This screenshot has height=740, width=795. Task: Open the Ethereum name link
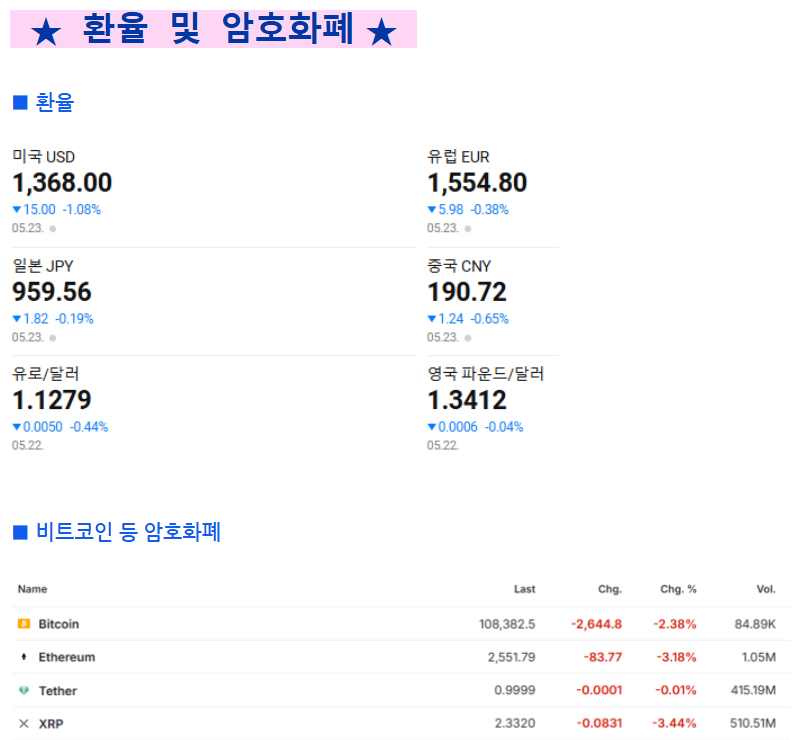click(67, 657)
